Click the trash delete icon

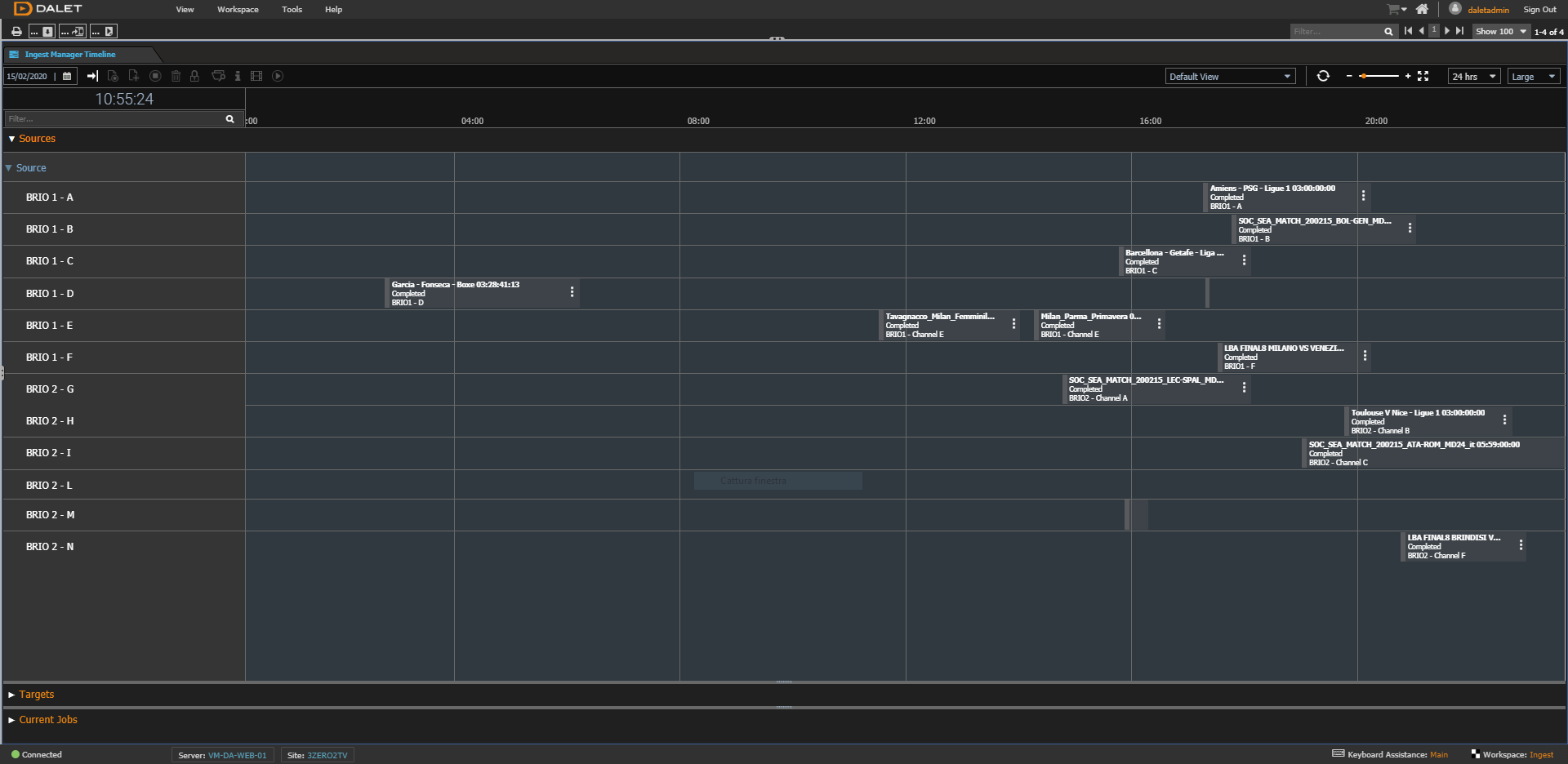click(x=176, y=76)
